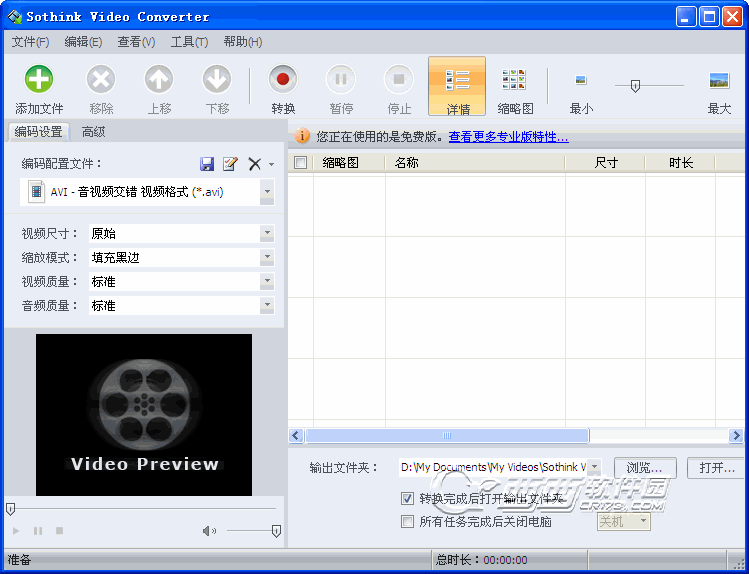Edit encoding profile with the pencil icon
This screenshot has width=749, height=574.
click(x=230, y=164)
